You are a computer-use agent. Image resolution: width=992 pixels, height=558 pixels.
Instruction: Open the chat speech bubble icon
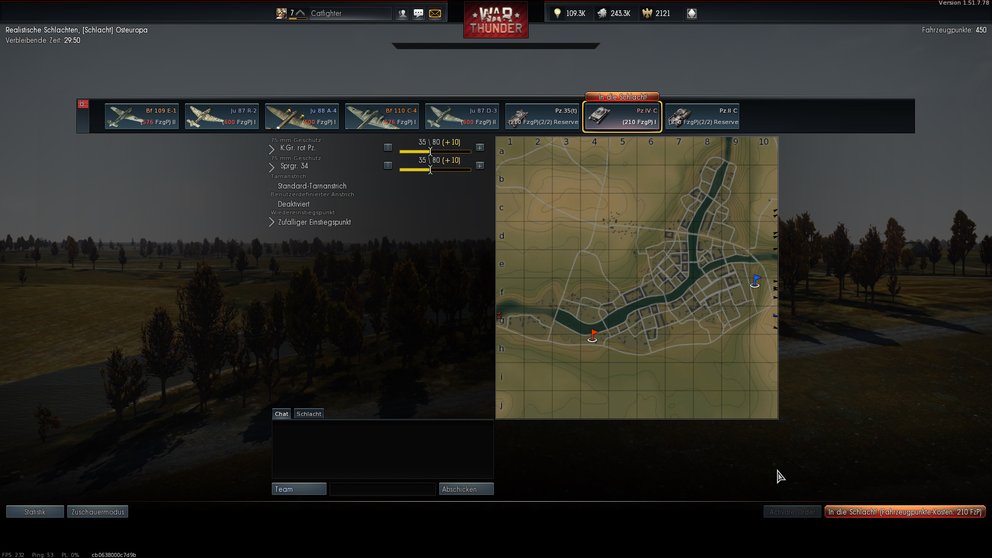pos(418,13)
